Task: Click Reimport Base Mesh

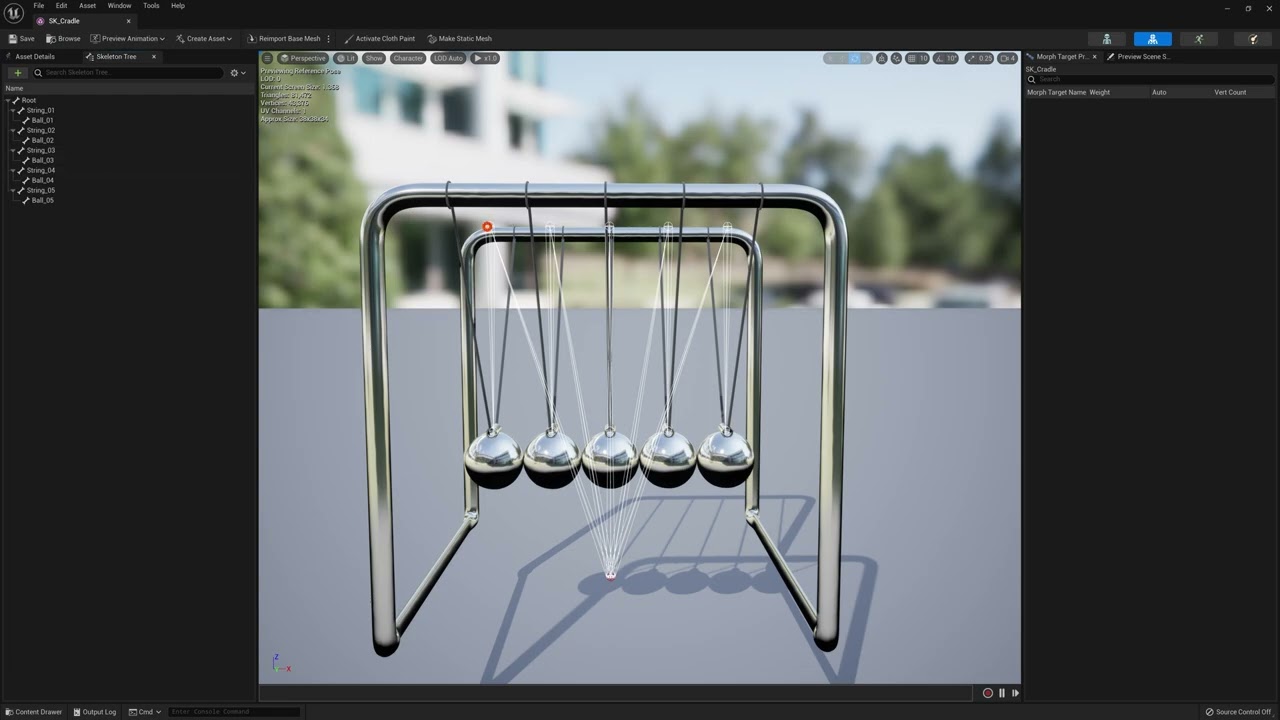Action: coord(284,39)
